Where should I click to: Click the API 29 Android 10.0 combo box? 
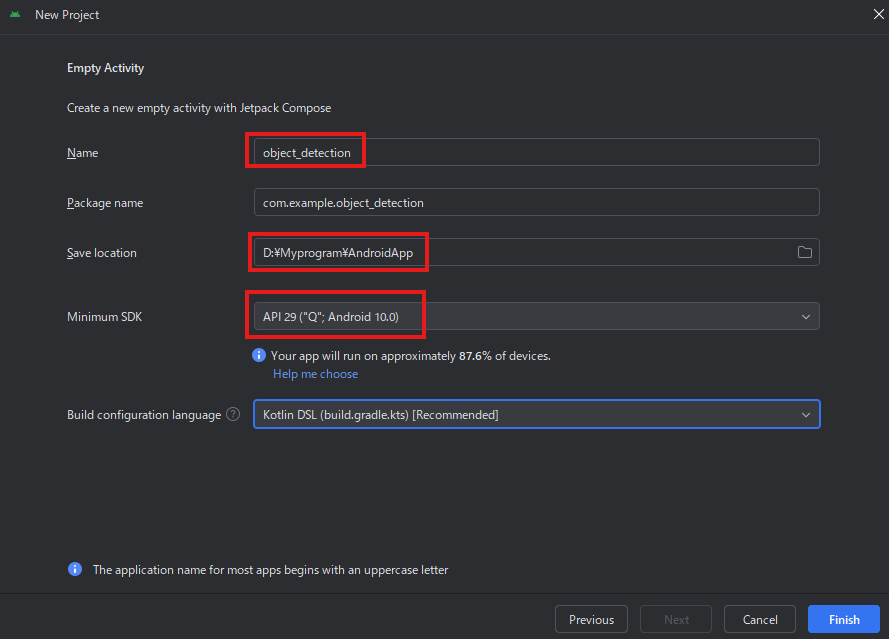pyautogui.click(x=536, y=316)
